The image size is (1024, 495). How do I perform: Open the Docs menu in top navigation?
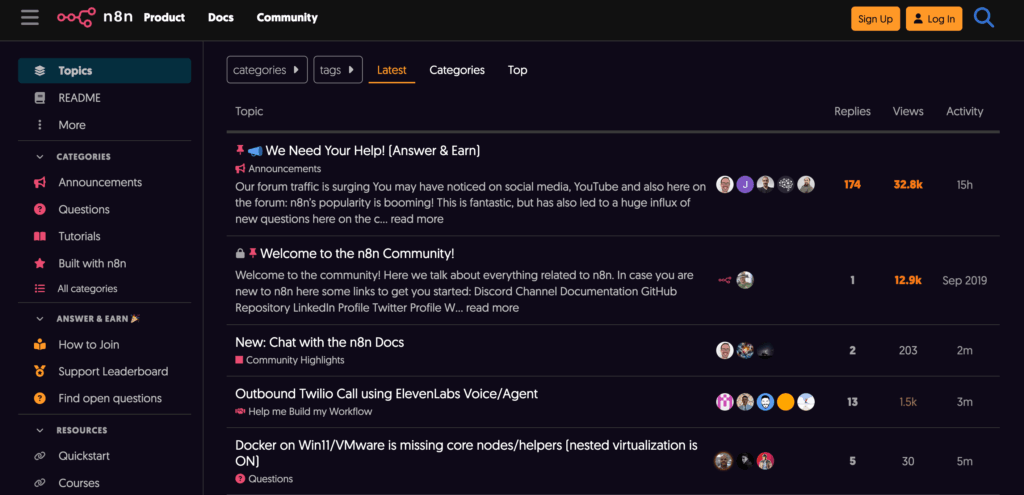(220, 18)
